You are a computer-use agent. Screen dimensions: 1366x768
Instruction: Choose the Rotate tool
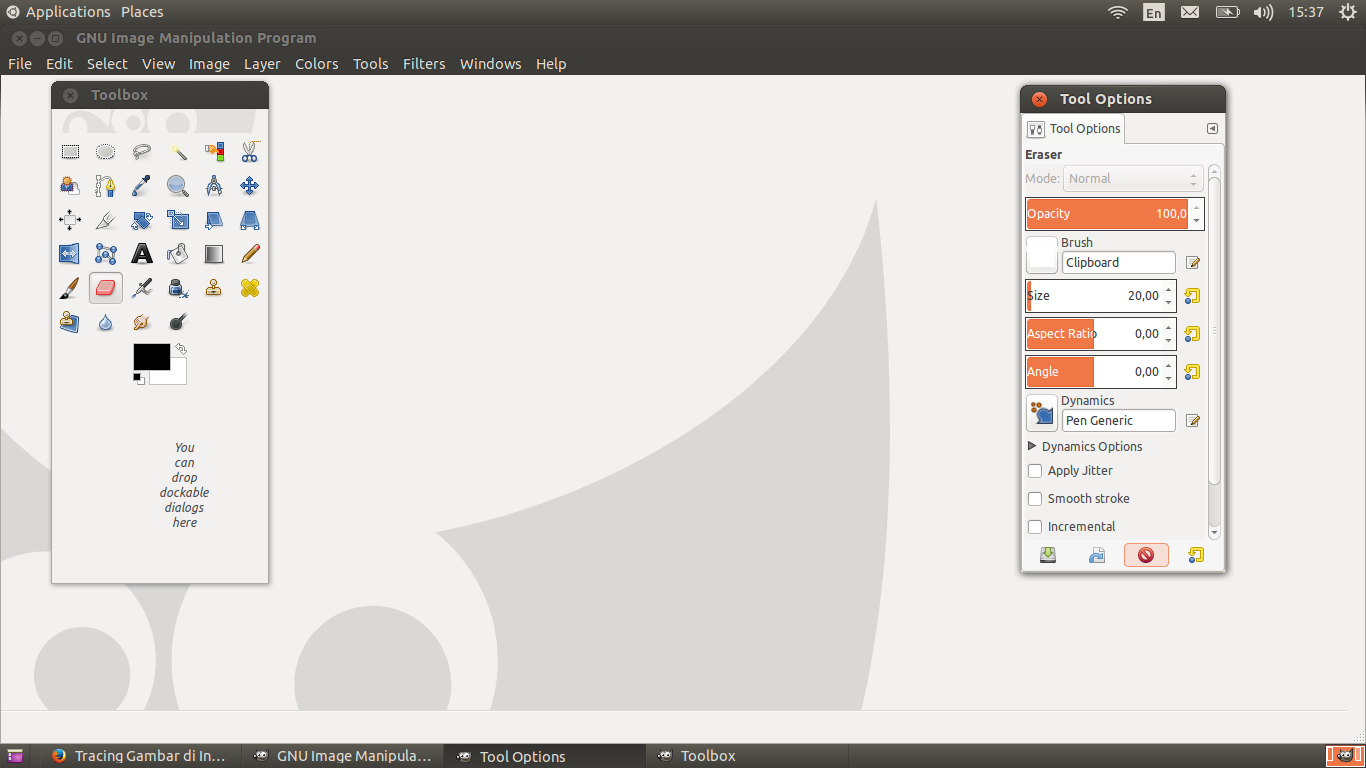click(x=142, y=220)
